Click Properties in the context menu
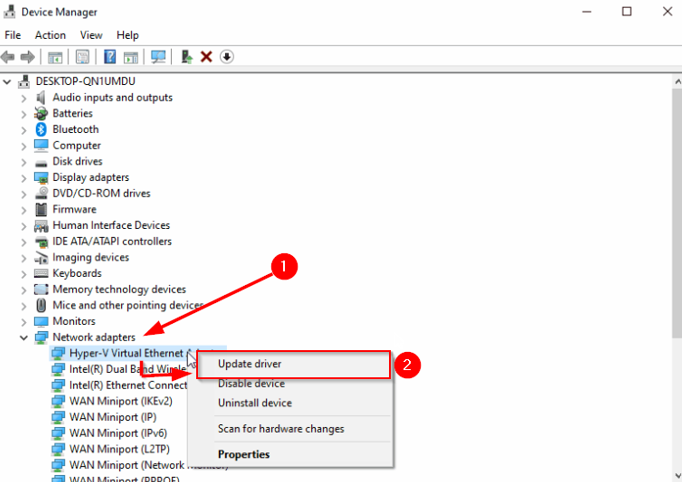Screen dimensions: 682x482 pyautogui.click(x=243, y=454)
